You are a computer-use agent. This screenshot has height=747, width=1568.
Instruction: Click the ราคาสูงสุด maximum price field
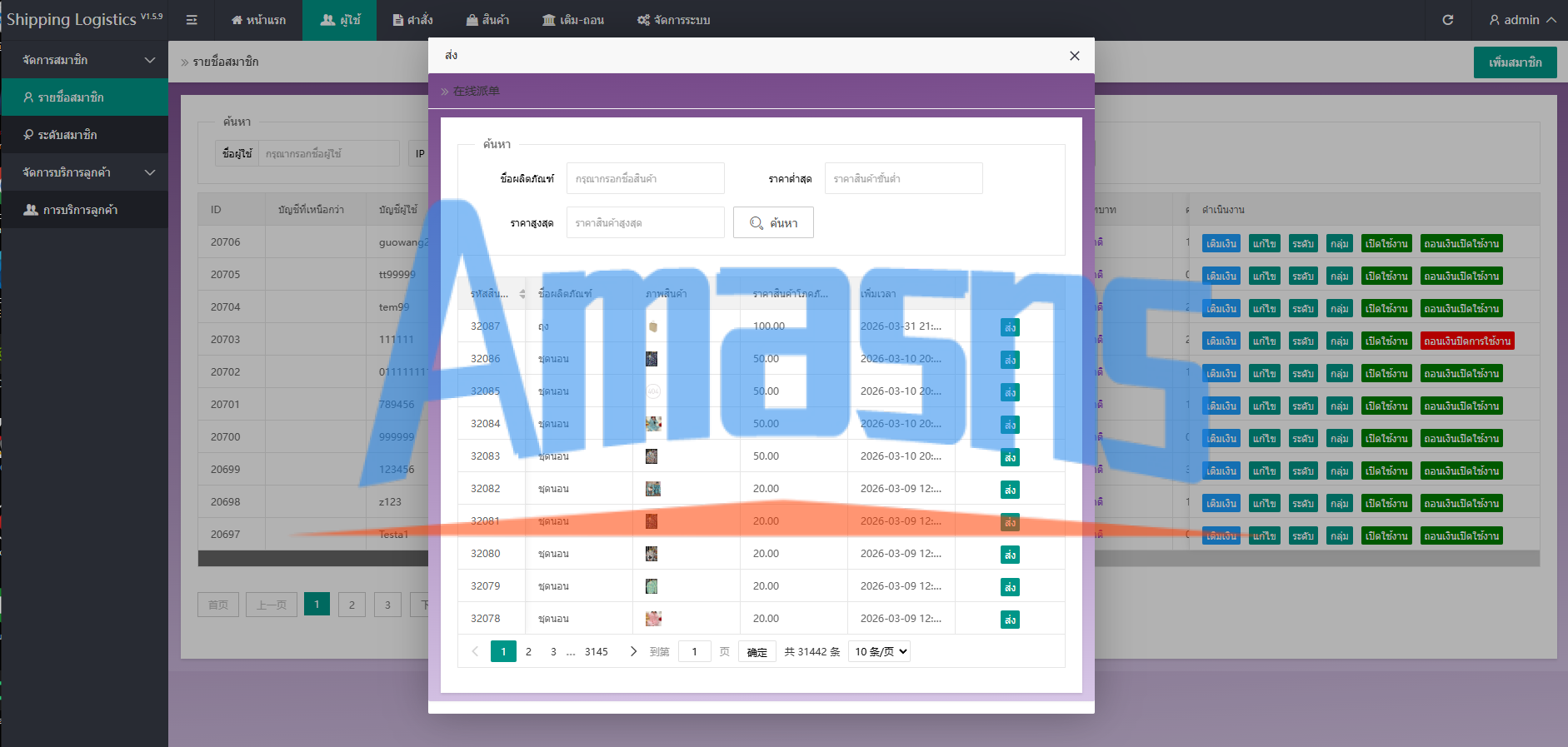(x=645, y=222)
